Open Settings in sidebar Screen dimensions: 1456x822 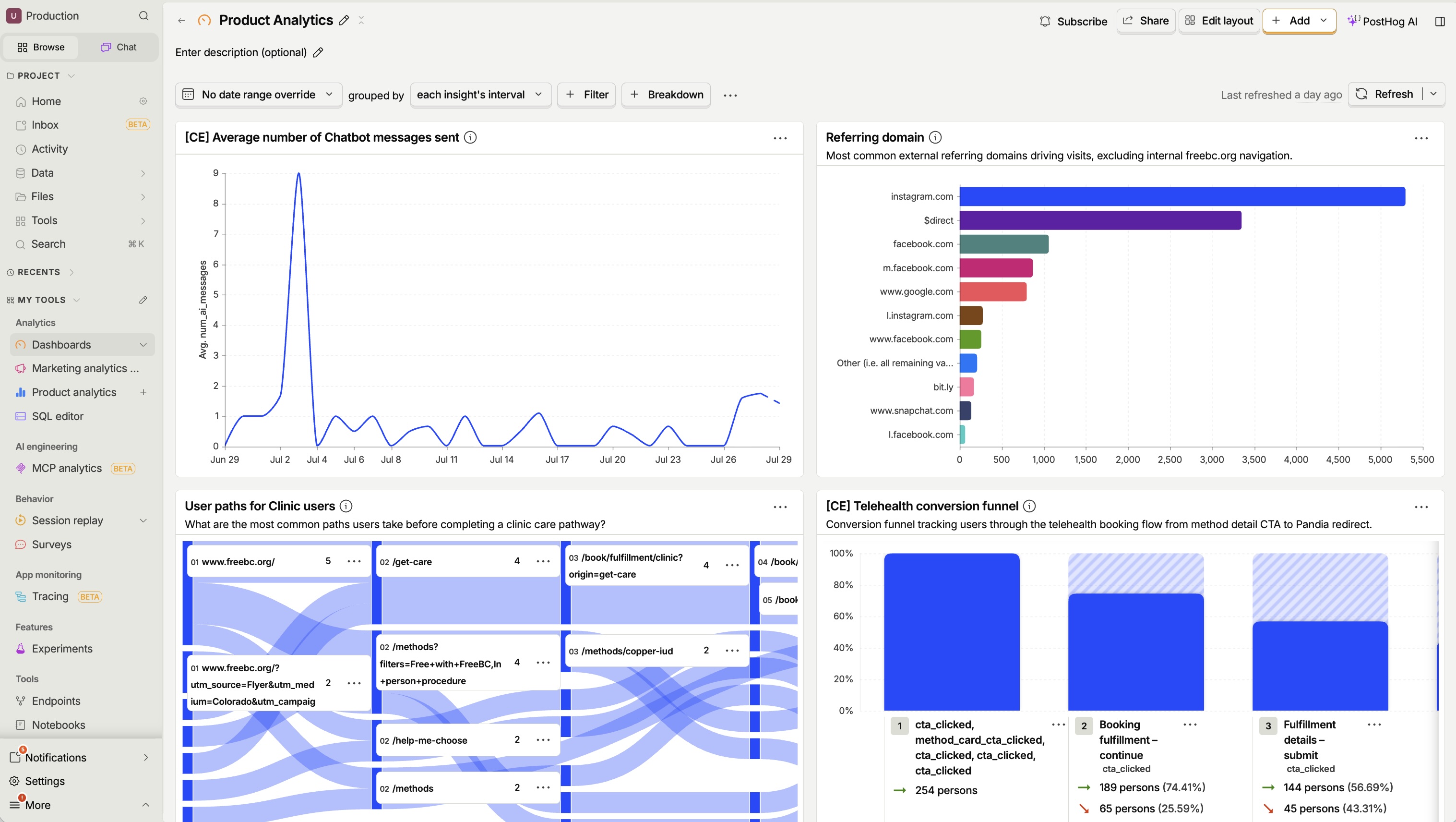[x=80, y=781]
